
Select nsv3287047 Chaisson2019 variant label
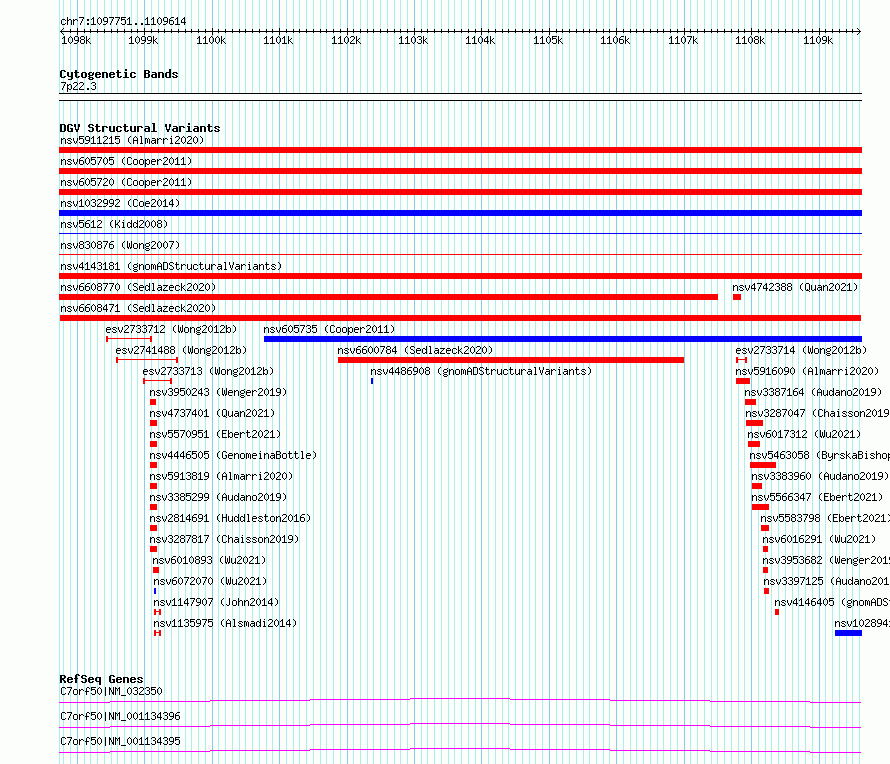[817, 413]
